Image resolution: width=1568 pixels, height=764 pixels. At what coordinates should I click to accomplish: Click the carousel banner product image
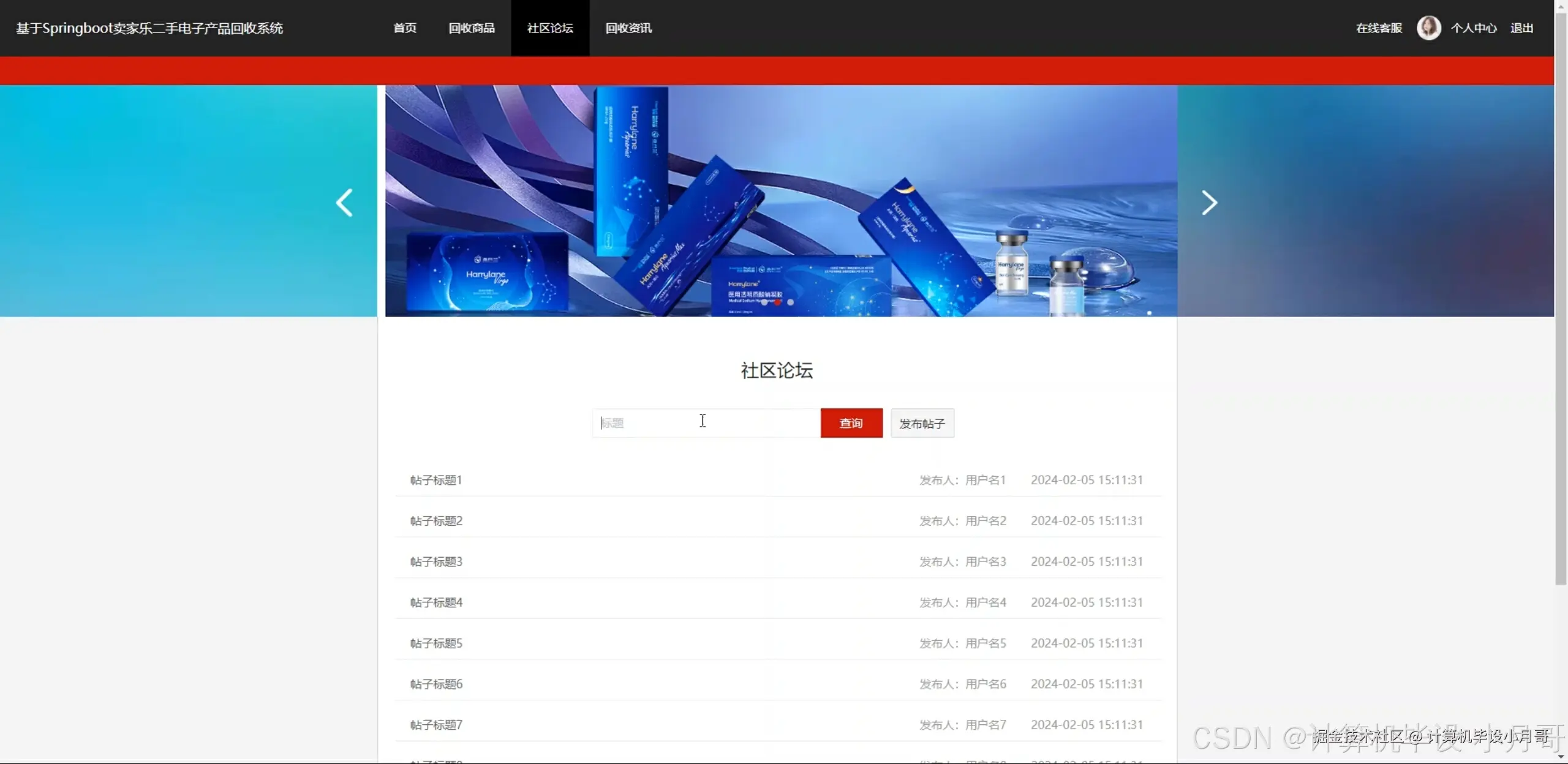pyautogui.click(x=781, y=201)
